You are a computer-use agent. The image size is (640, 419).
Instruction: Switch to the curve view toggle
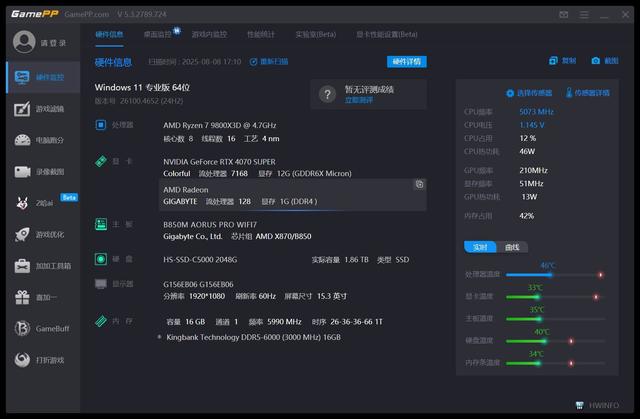coord(512,247)
